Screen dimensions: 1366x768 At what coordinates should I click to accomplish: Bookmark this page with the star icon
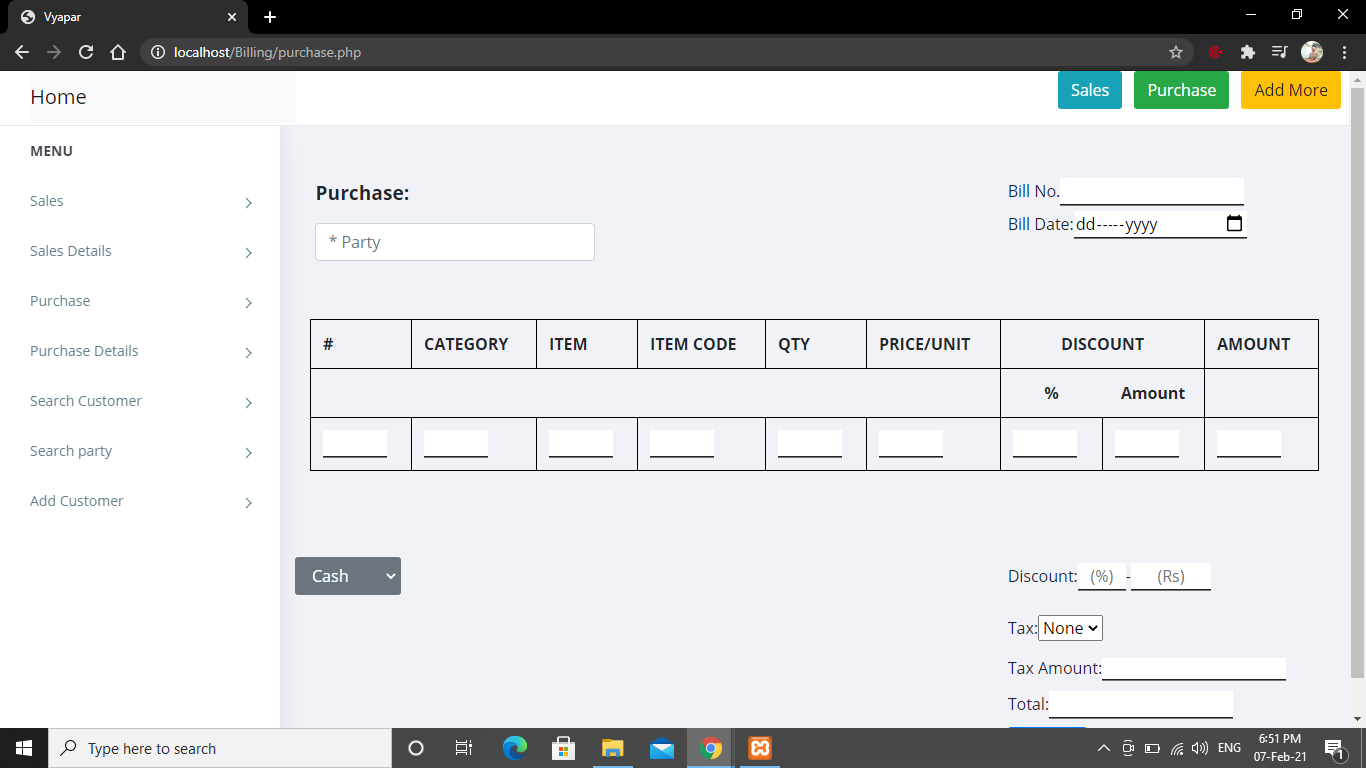click(1176, 52)
